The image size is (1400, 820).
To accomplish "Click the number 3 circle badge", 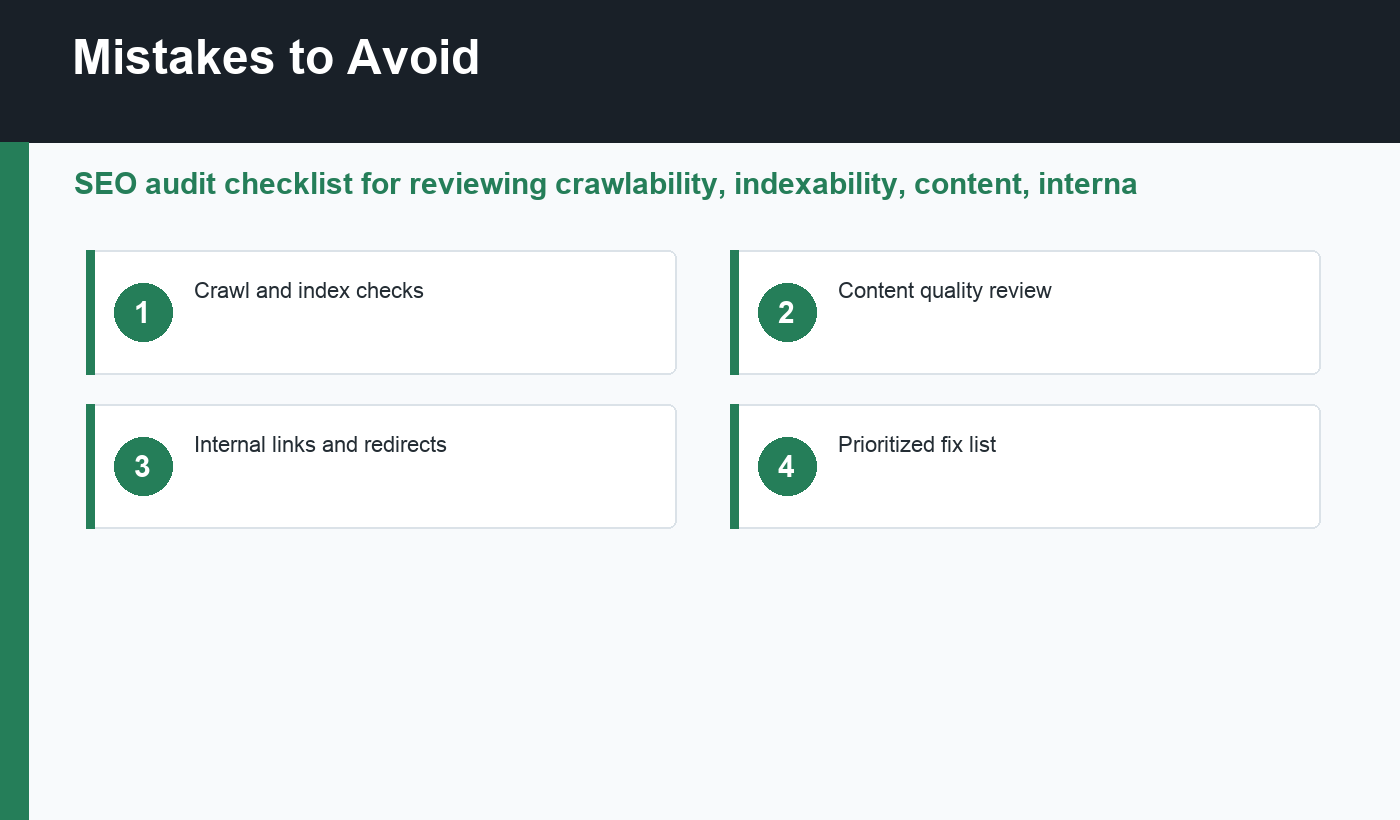I will [x=143, y=466].
